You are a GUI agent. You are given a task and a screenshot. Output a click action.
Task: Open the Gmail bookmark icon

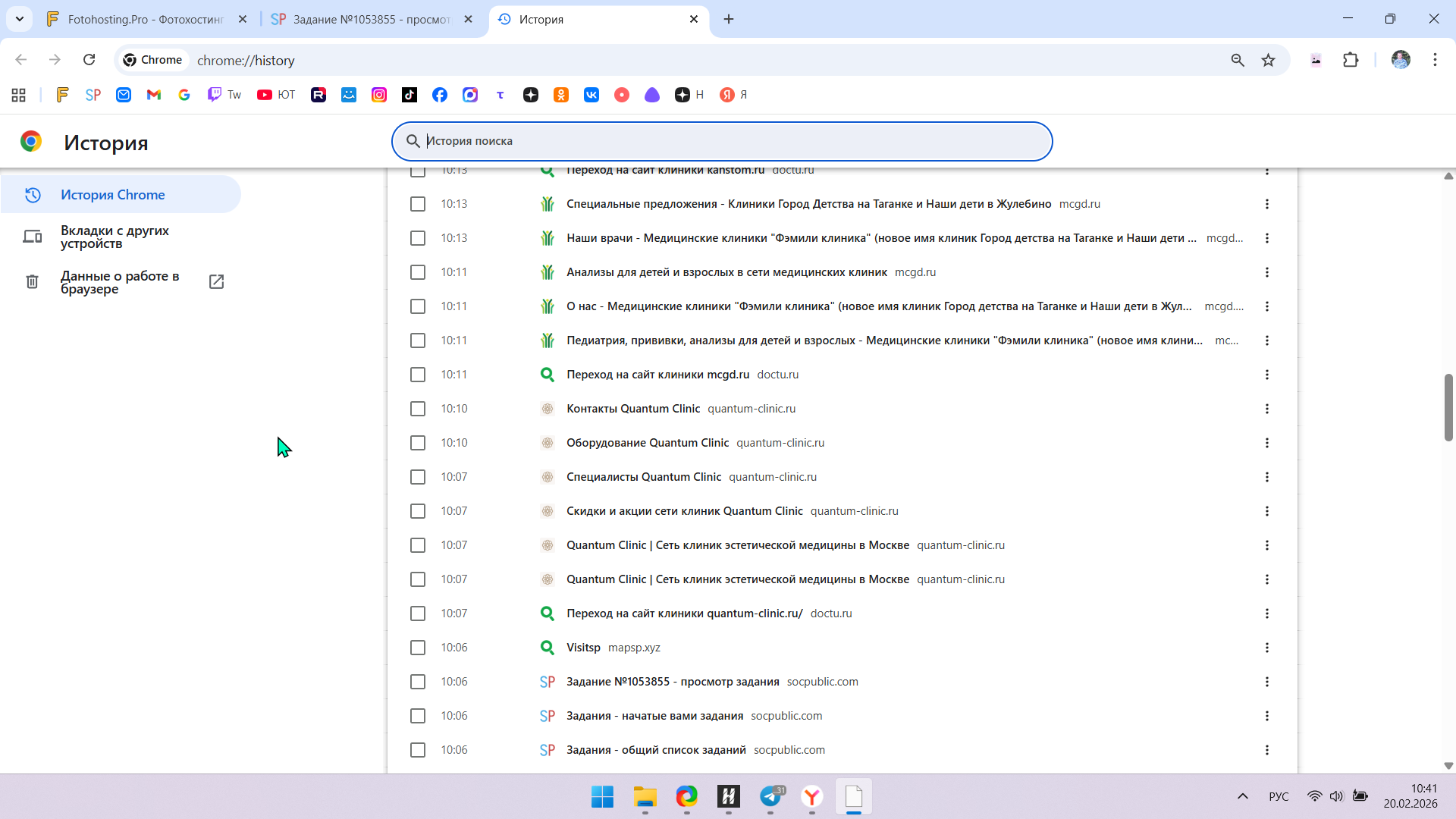[154, 95]
